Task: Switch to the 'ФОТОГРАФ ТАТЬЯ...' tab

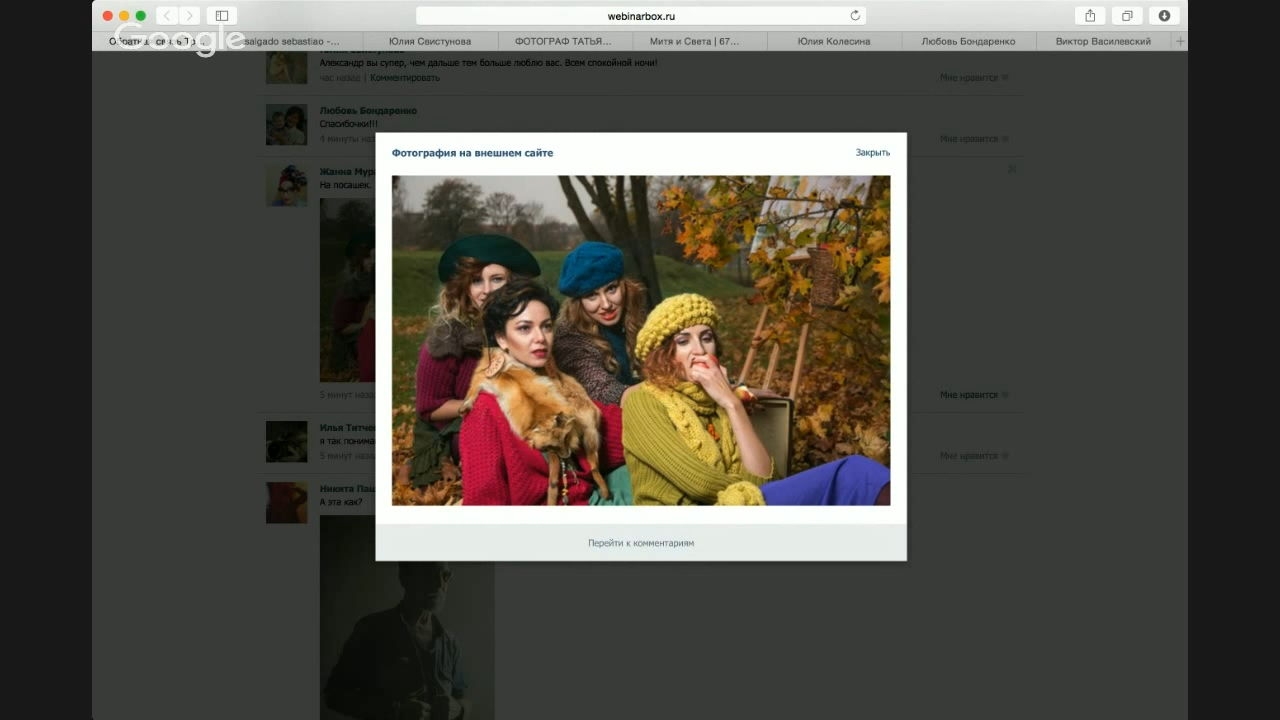Action: 565,41
